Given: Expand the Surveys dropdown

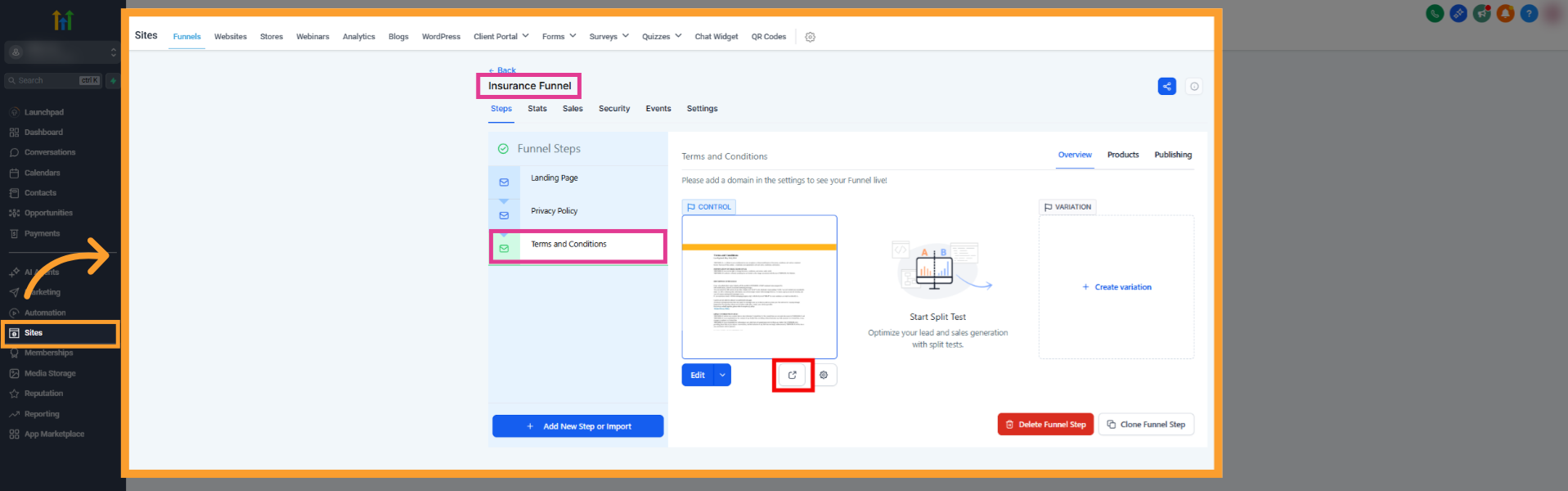Looking at the screenshot, I should tap(625, 36).
